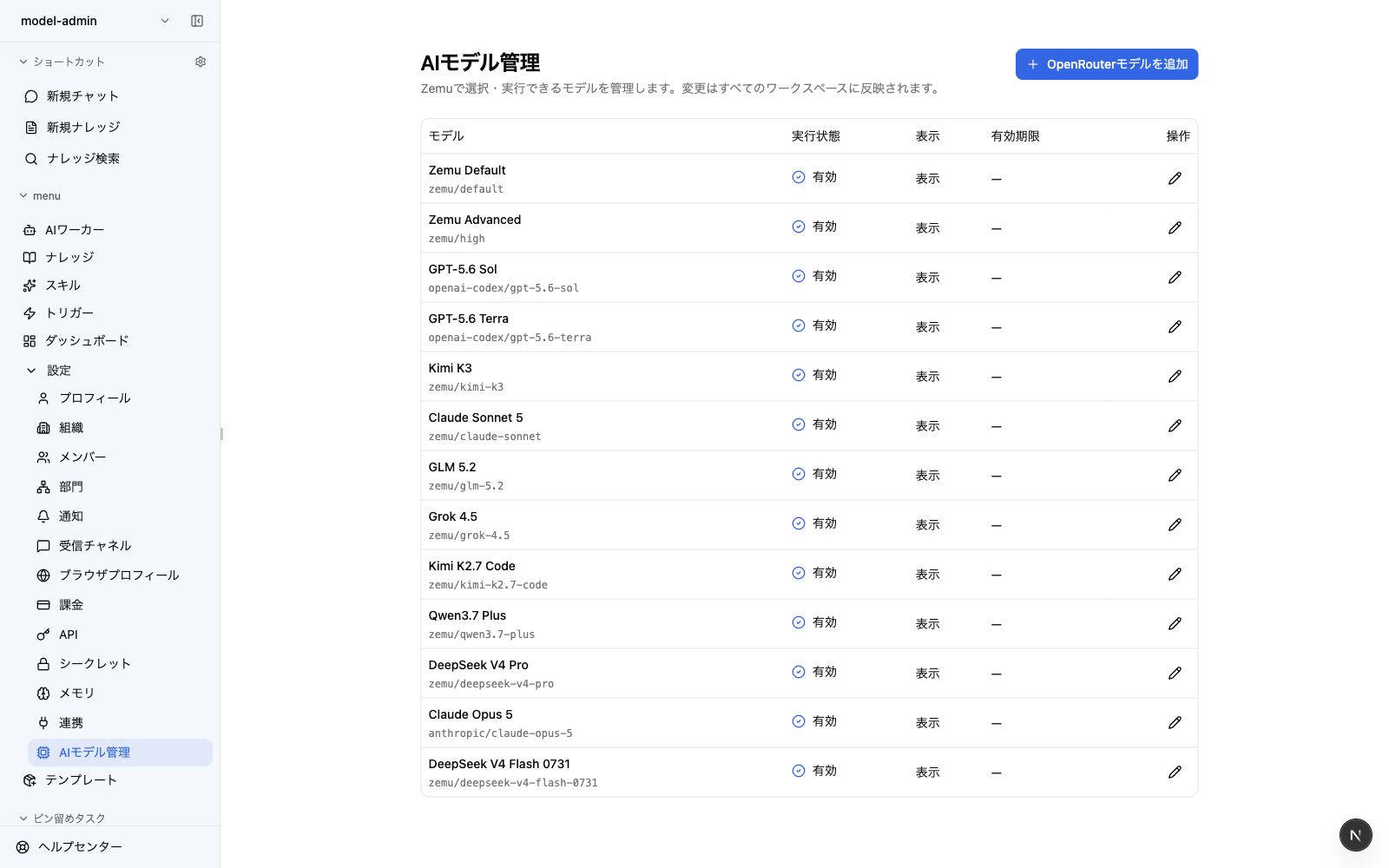Viewport: 1389px width, 868px height.
Task: Click model ID zemu/deepseek-v4-flash-0731
Action: point(513,783)
